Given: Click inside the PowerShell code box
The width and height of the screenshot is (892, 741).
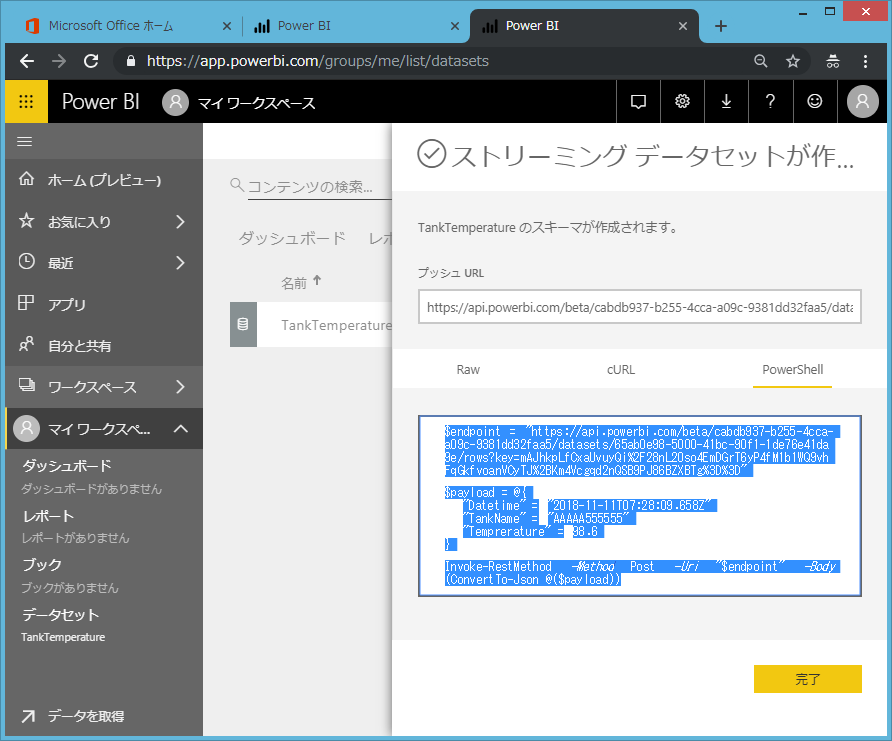Looking at the screenshot, I should (x=639, y=506).
